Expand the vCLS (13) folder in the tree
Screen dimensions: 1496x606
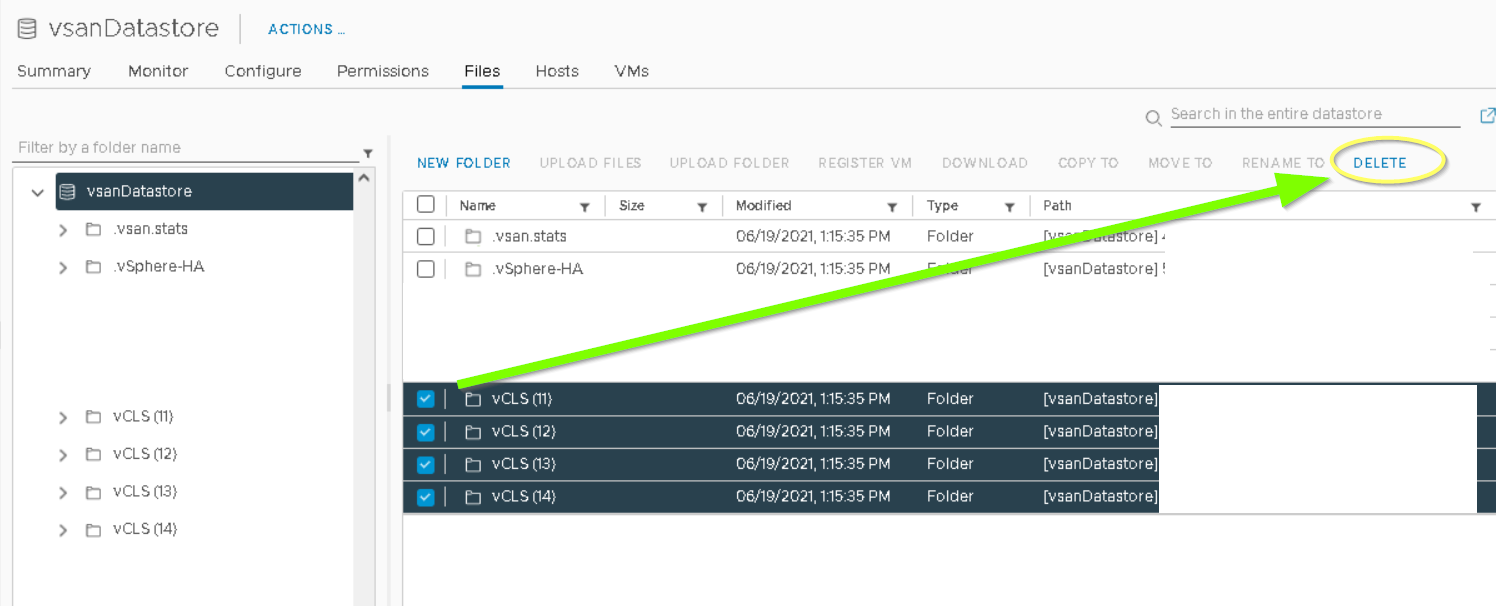click(x=63, y=492)
